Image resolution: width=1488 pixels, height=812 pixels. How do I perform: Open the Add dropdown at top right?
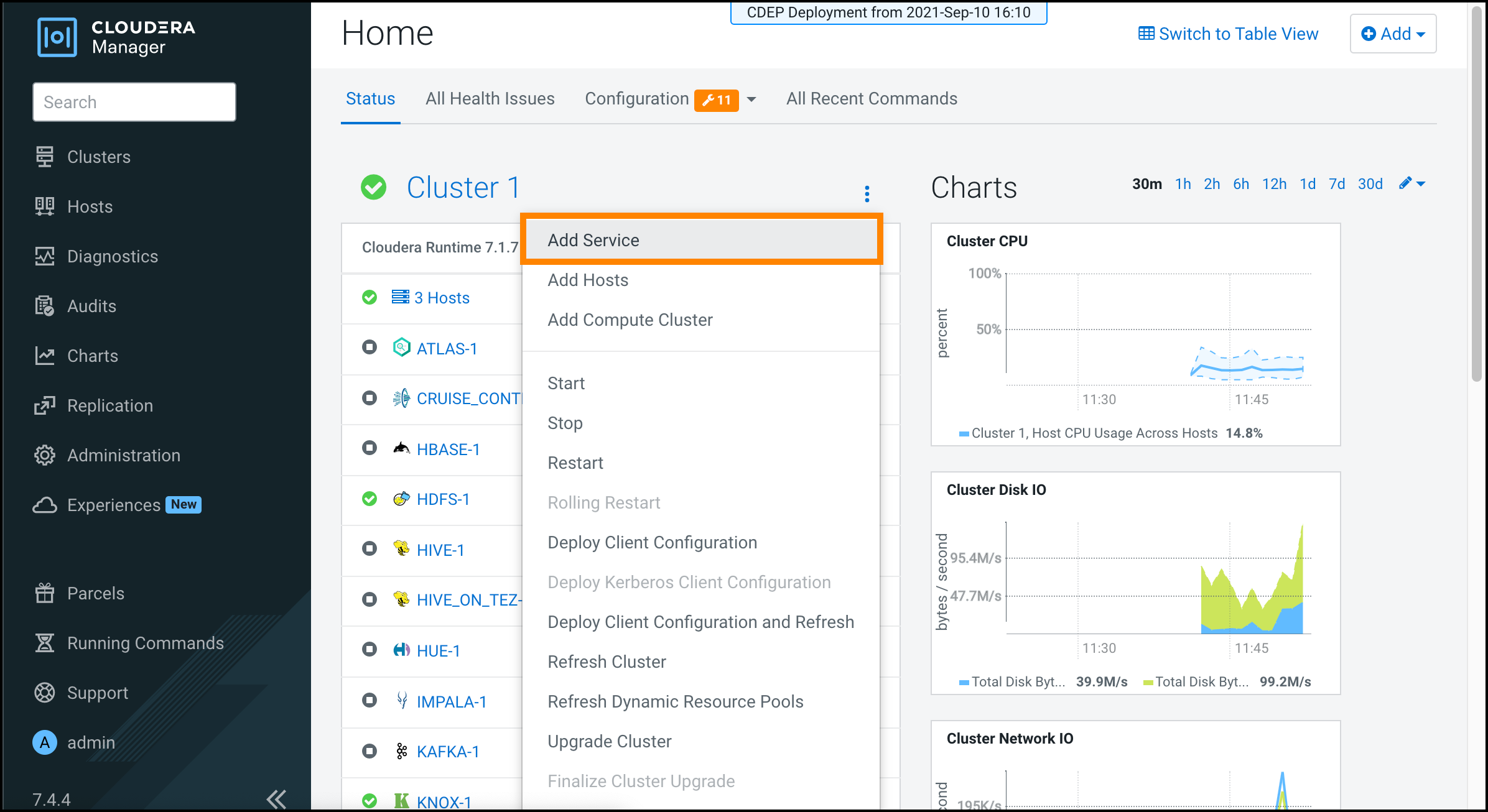[1393, 34]
